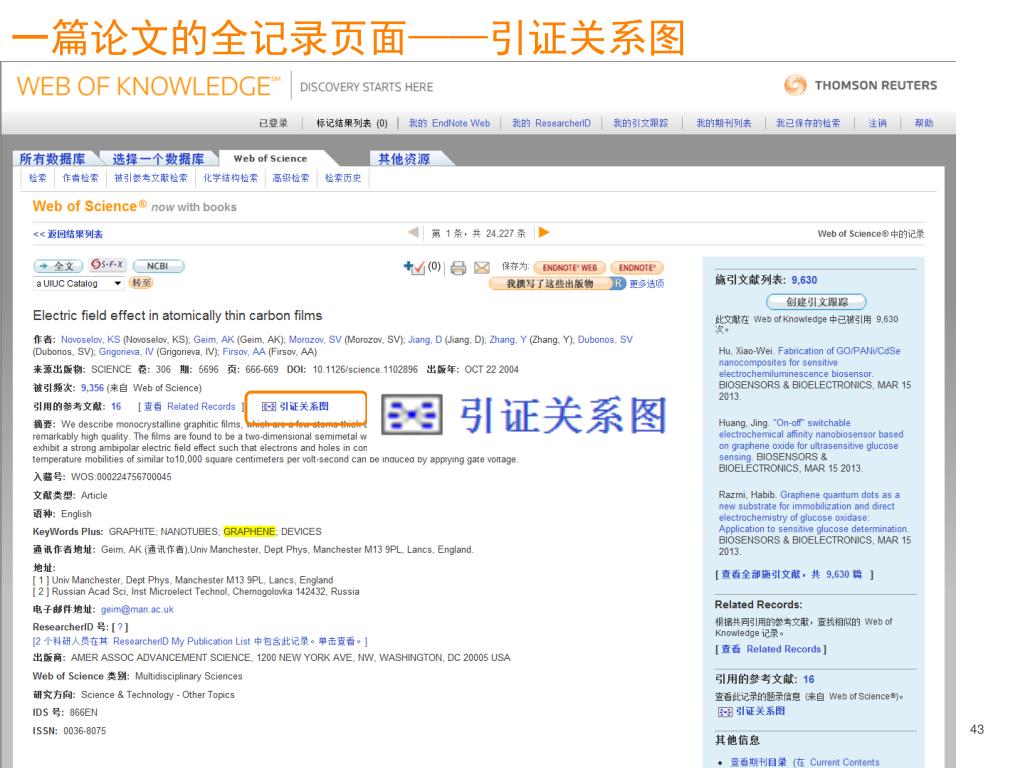1024x768 pixels.
Task: Click cited references count 16 link
Action: pyautogui.click(x=116, y=406)
